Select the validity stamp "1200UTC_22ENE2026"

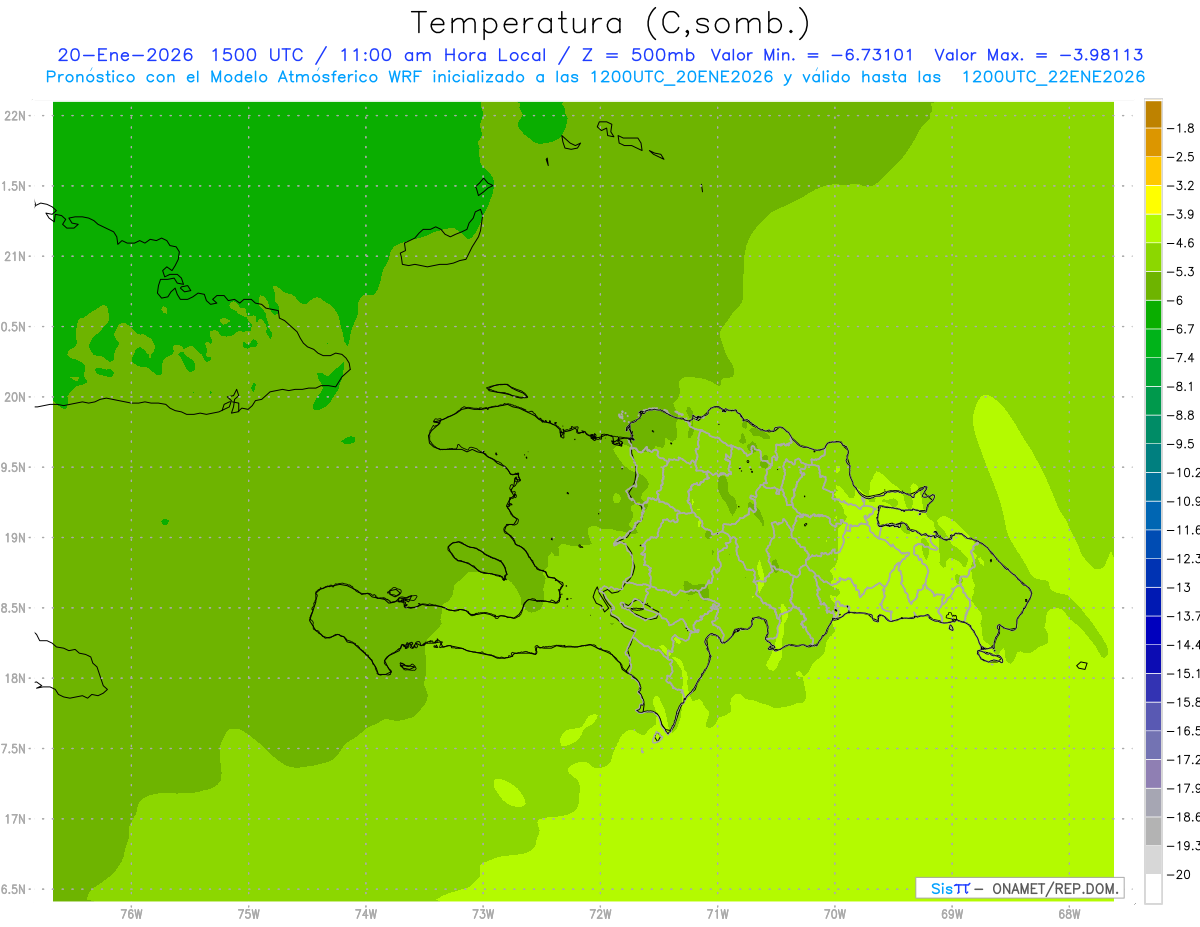(x=1053, y=77)
